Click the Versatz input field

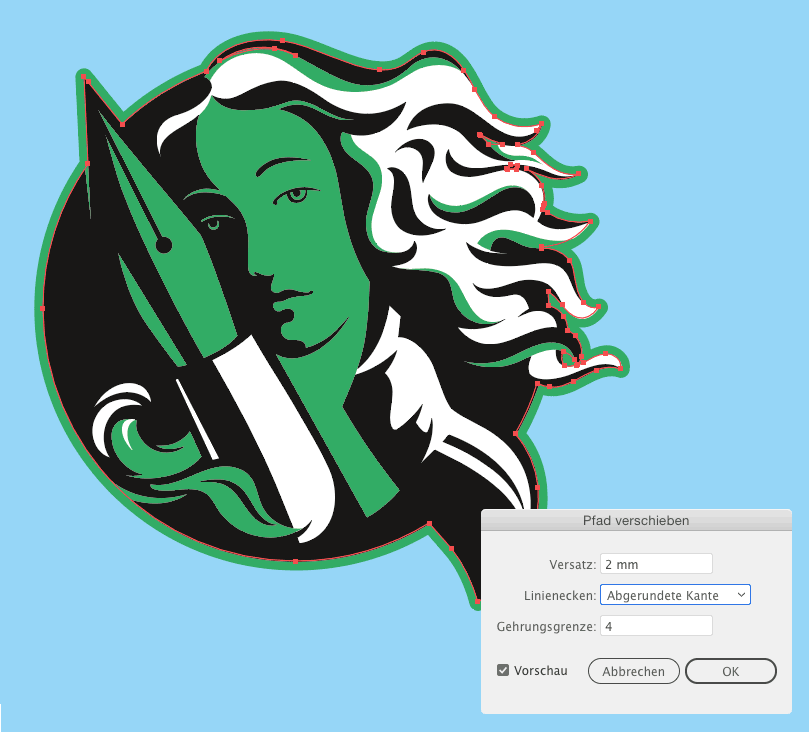[x=656, y=564]
